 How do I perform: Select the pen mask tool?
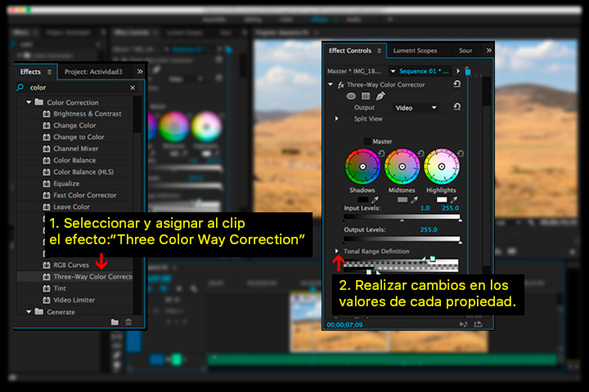(380, 96)
